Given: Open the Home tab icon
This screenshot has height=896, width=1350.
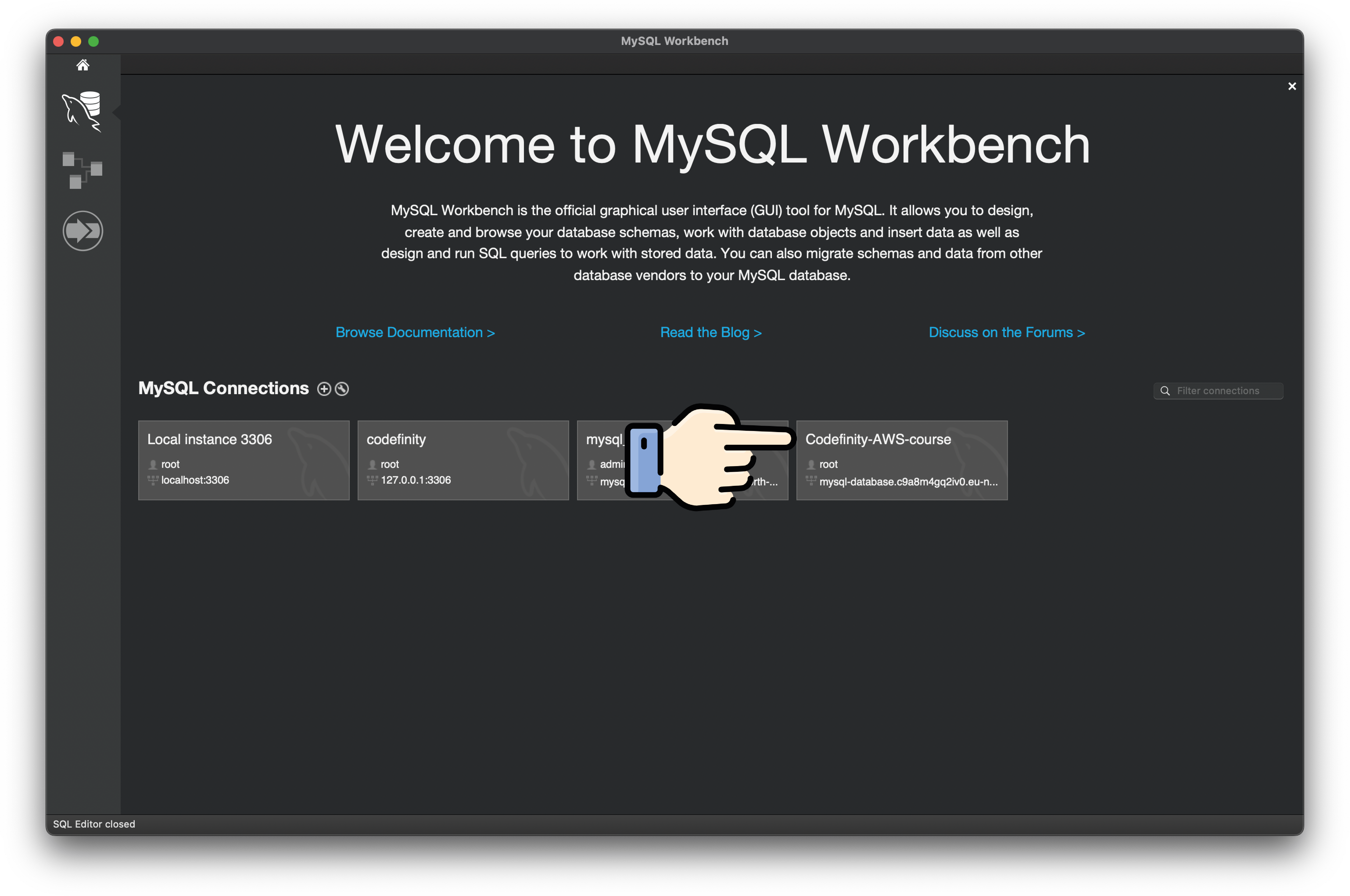Looking at the screenshot, I should coord(83,65).
